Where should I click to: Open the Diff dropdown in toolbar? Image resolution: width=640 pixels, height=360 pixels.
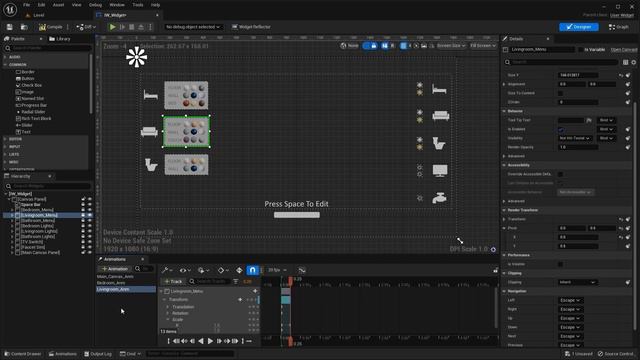point(86,27)
